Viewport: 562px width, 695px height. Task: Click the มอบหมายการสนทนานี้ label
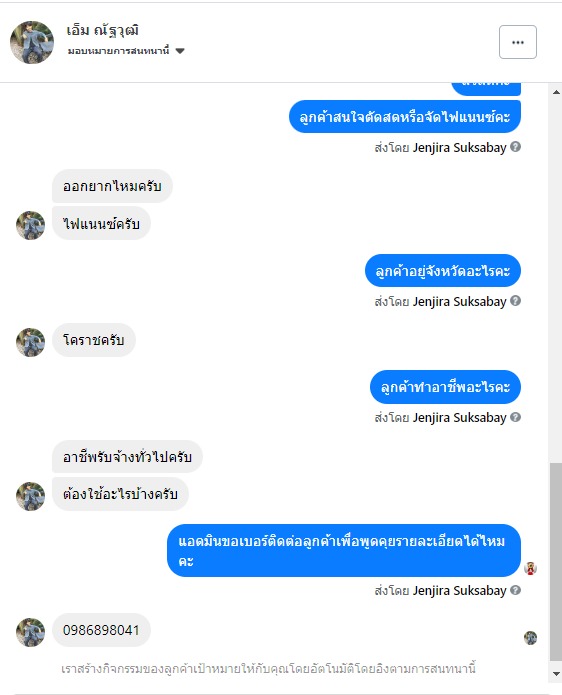tap(118, 51)
